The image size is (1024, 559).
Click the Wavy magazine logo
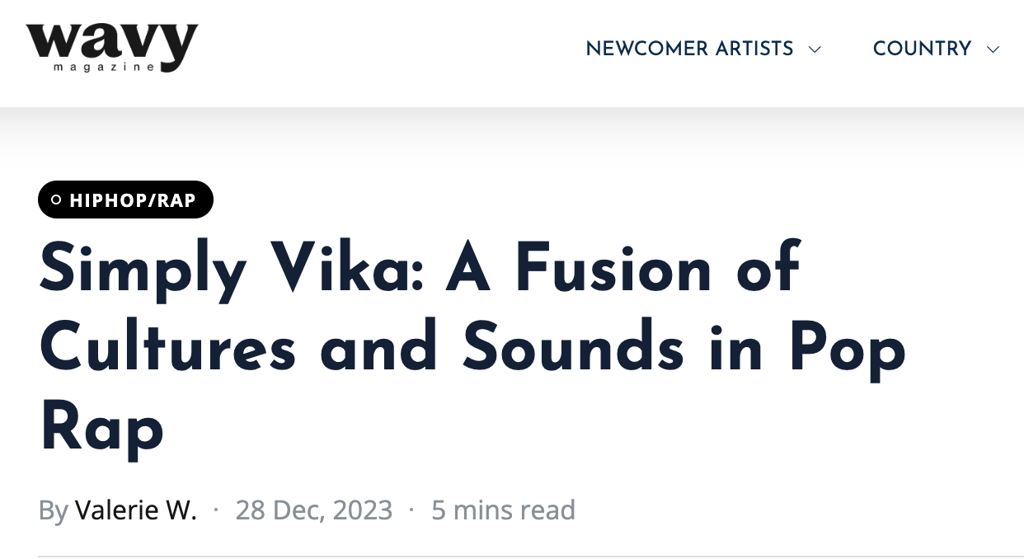pyautogui.click(x=112, y=47)
